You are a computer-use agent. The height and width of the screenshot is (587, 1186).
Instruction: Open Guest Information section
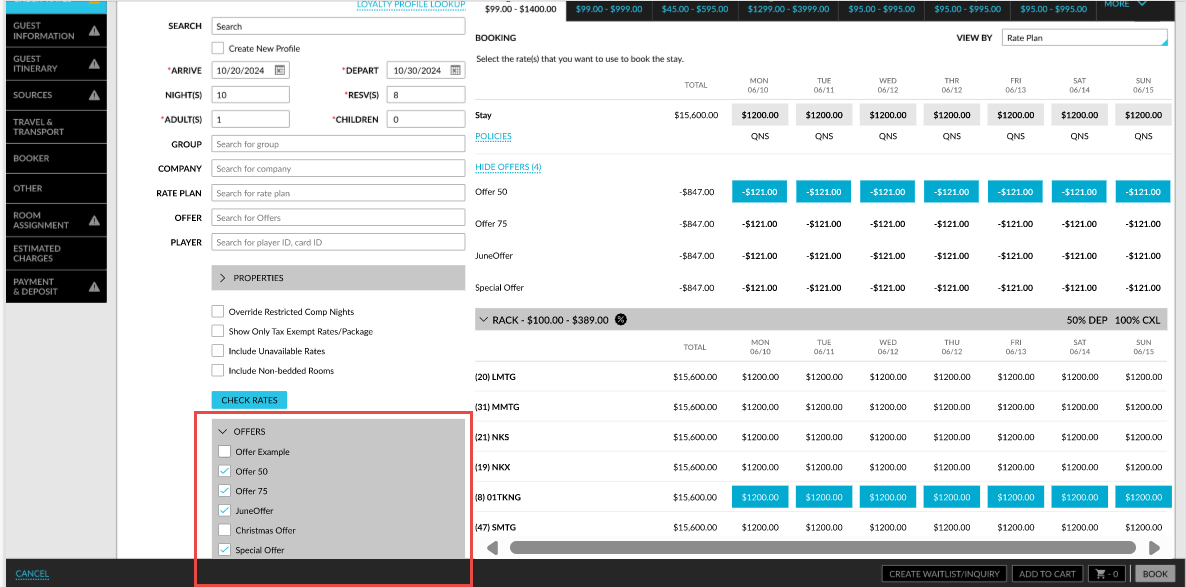click(57, 31)
